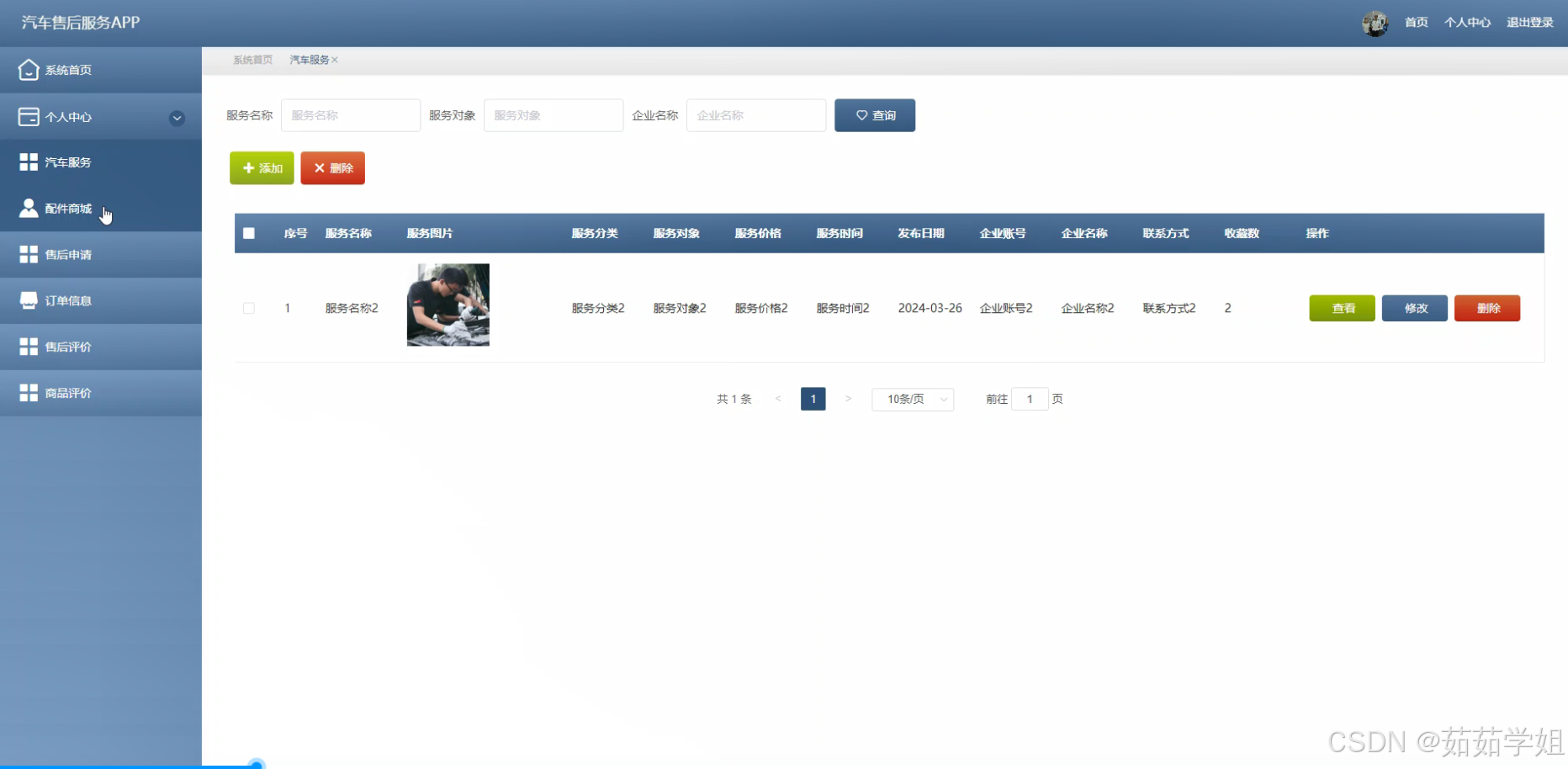Viewport: 1568px width, 769px height.
Task: Select page 1 in pagination
Action: point(813,399)
